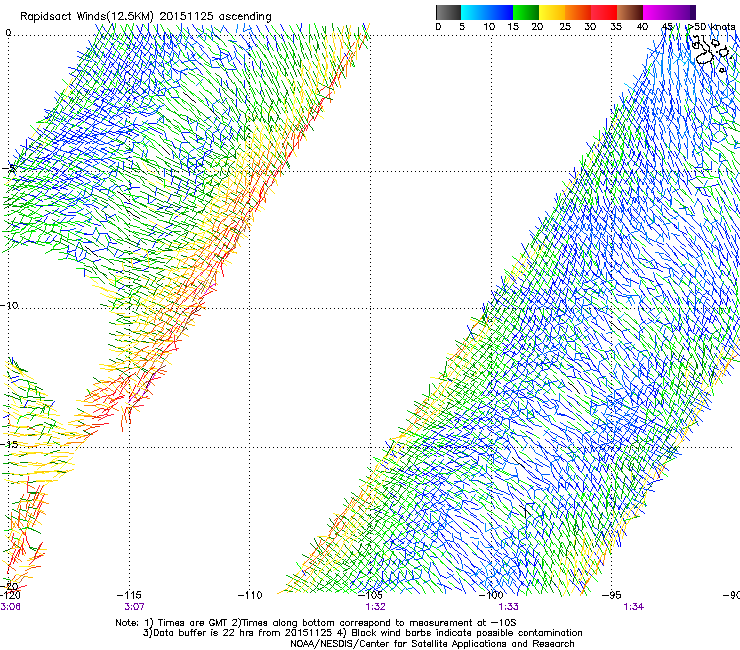Pick the orange 25-30 knots color bar segment
This screenshot has height=650, width=740.
578,12
